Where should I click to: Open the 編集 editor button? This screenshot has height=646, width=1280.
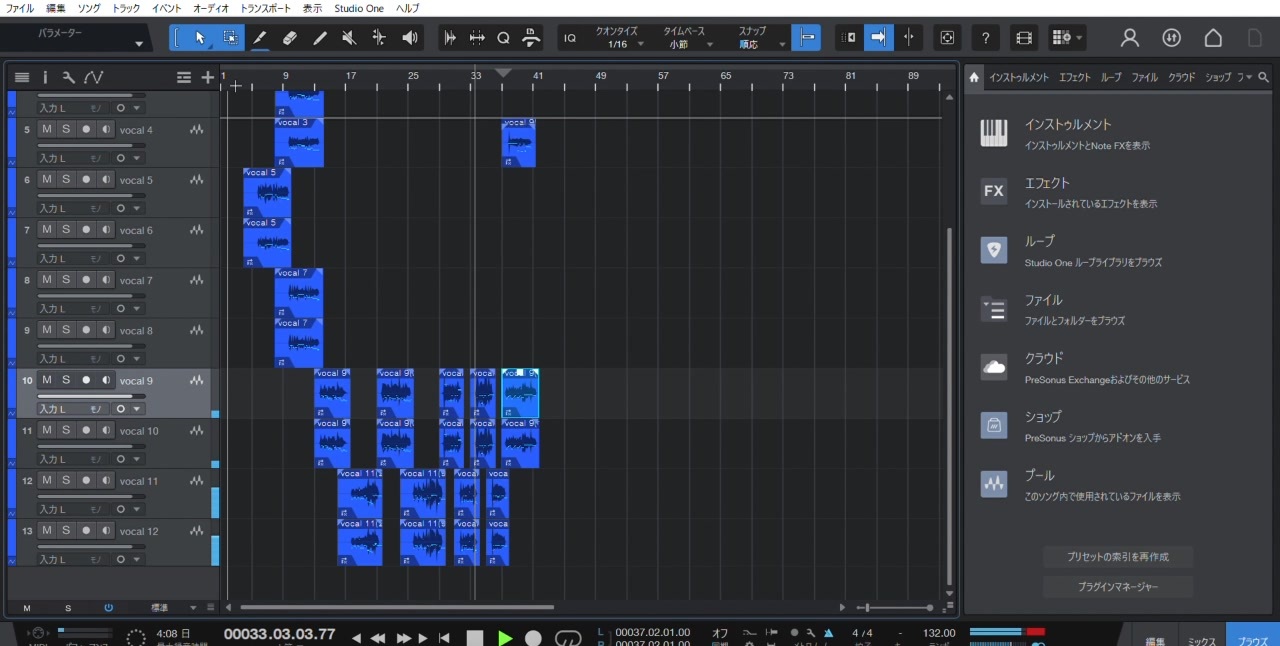1155,640
